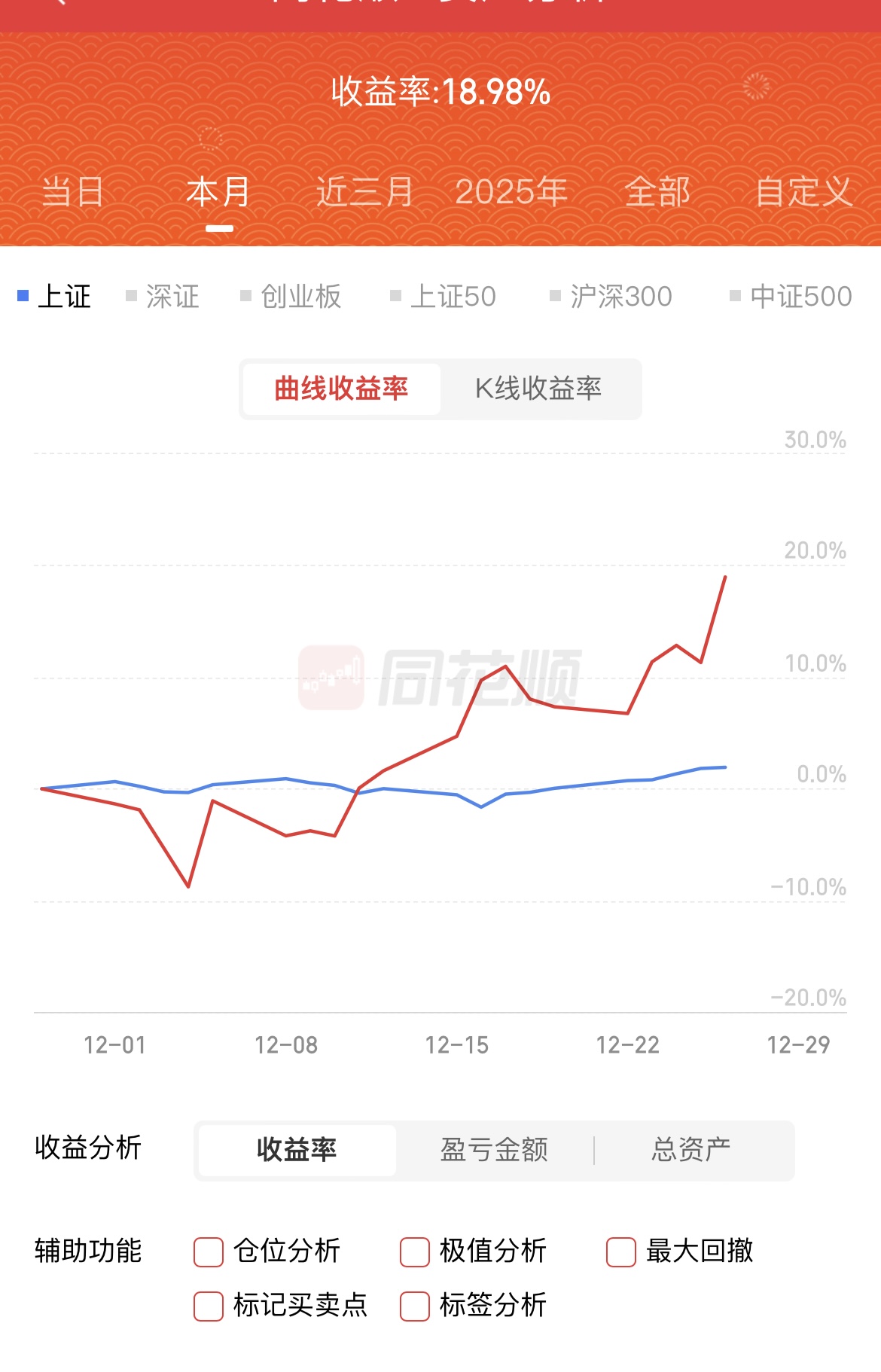Viewport: 881px width, 1372px height.
Task: Tick the 最大回撤 option
Action: pos(621,1252)
